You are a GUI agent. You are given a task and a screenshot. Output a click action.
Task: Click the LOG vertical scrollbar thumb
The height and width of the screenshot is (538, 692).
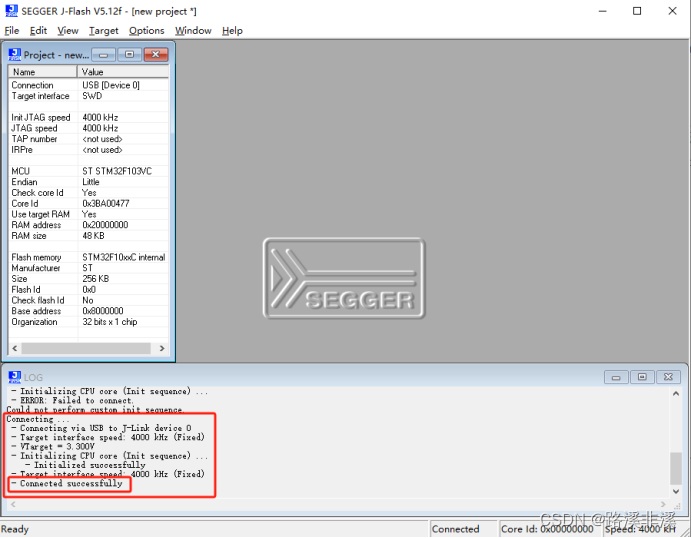676,468
